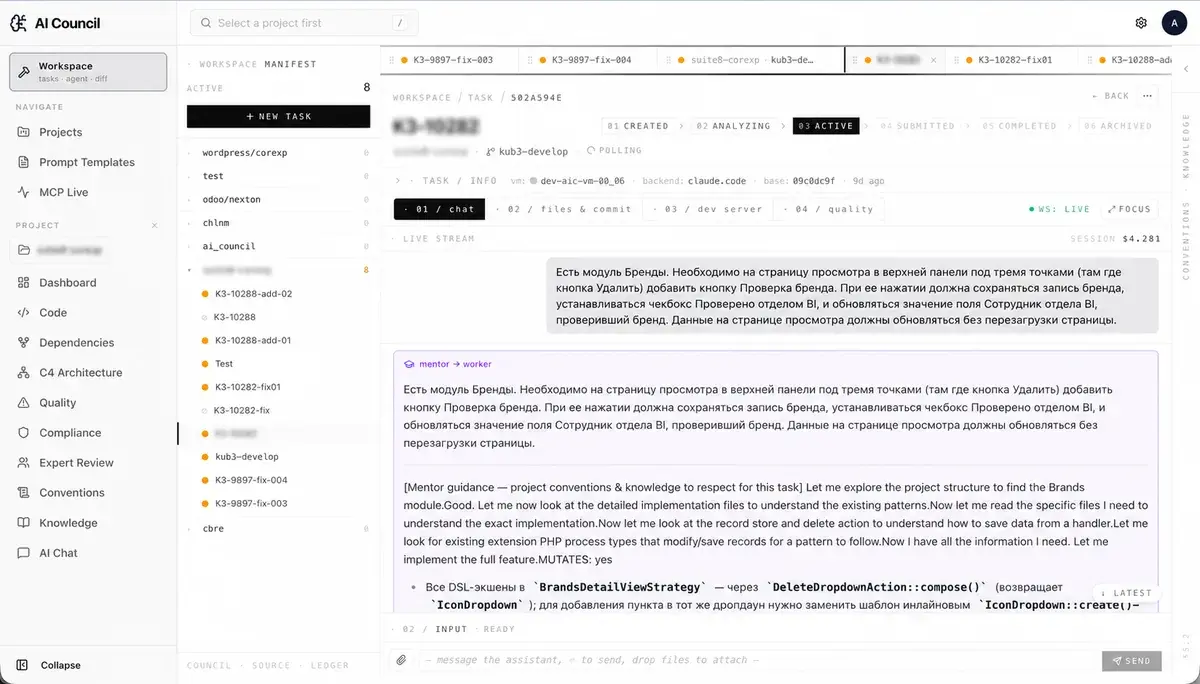
Task: Open task K3-9897-fix-004 in side list
Action: coord(251,480)
